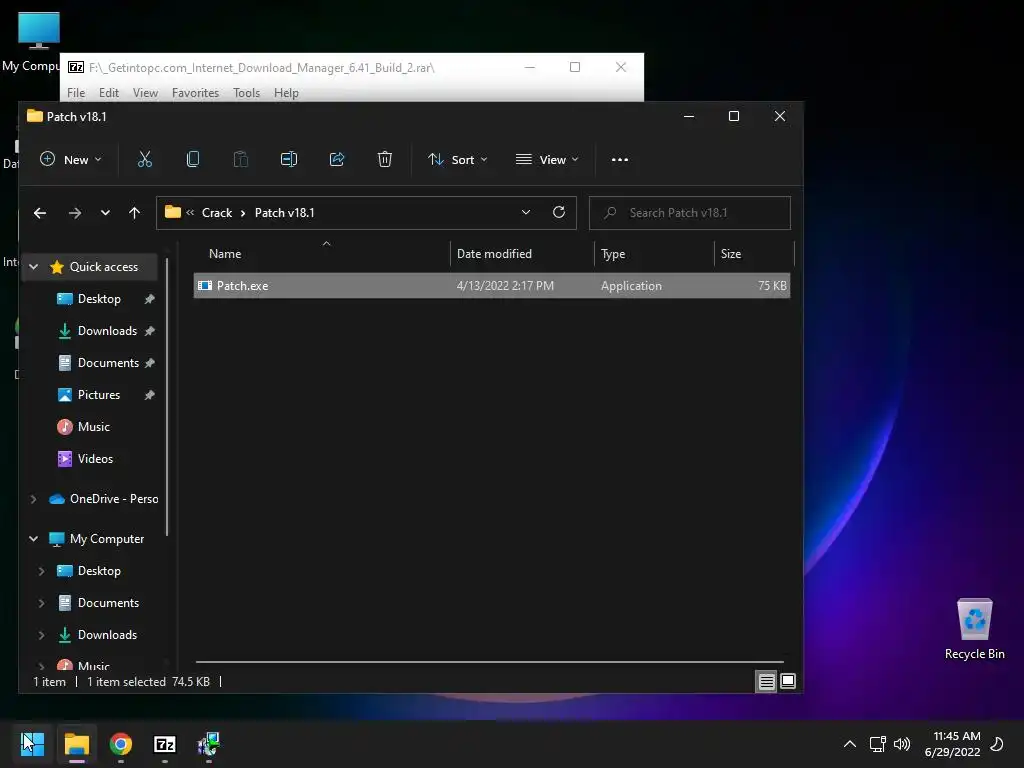Click the Copy icon in toolbar

pos(193,159)
